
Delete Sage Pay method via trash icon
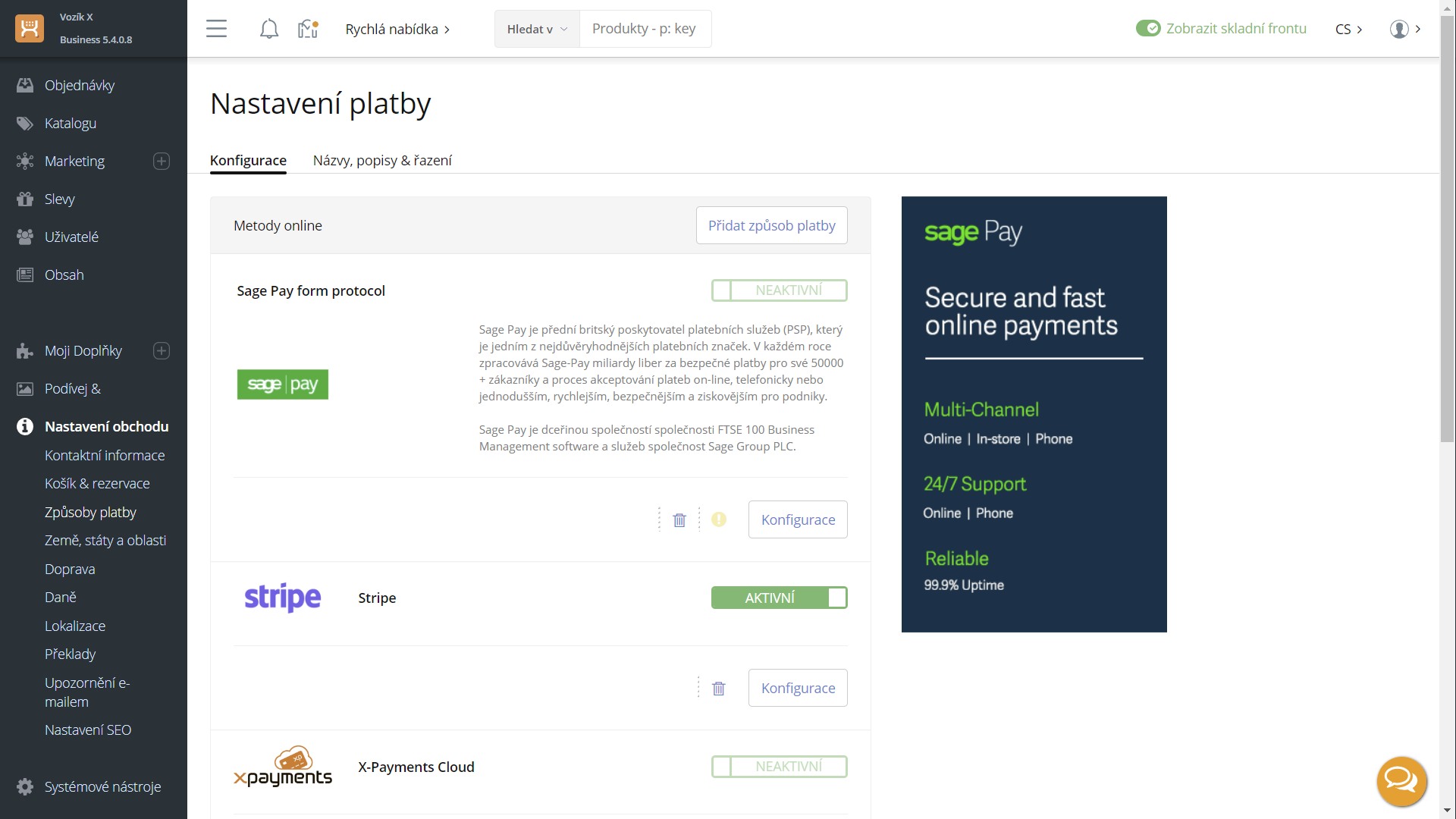679,519
